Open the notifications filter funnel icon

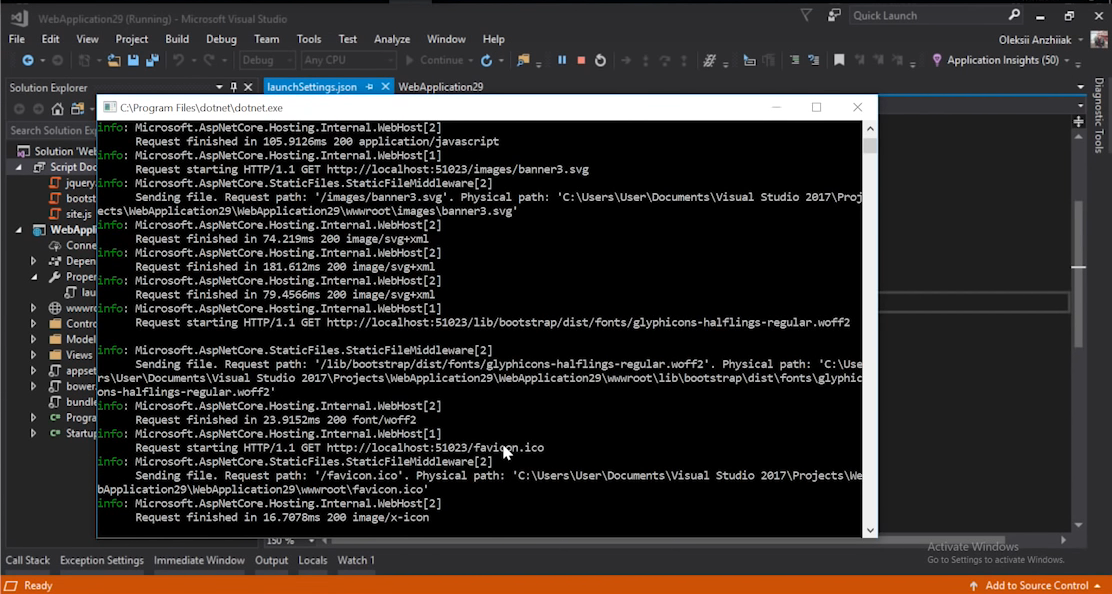[x=806, y=16]
